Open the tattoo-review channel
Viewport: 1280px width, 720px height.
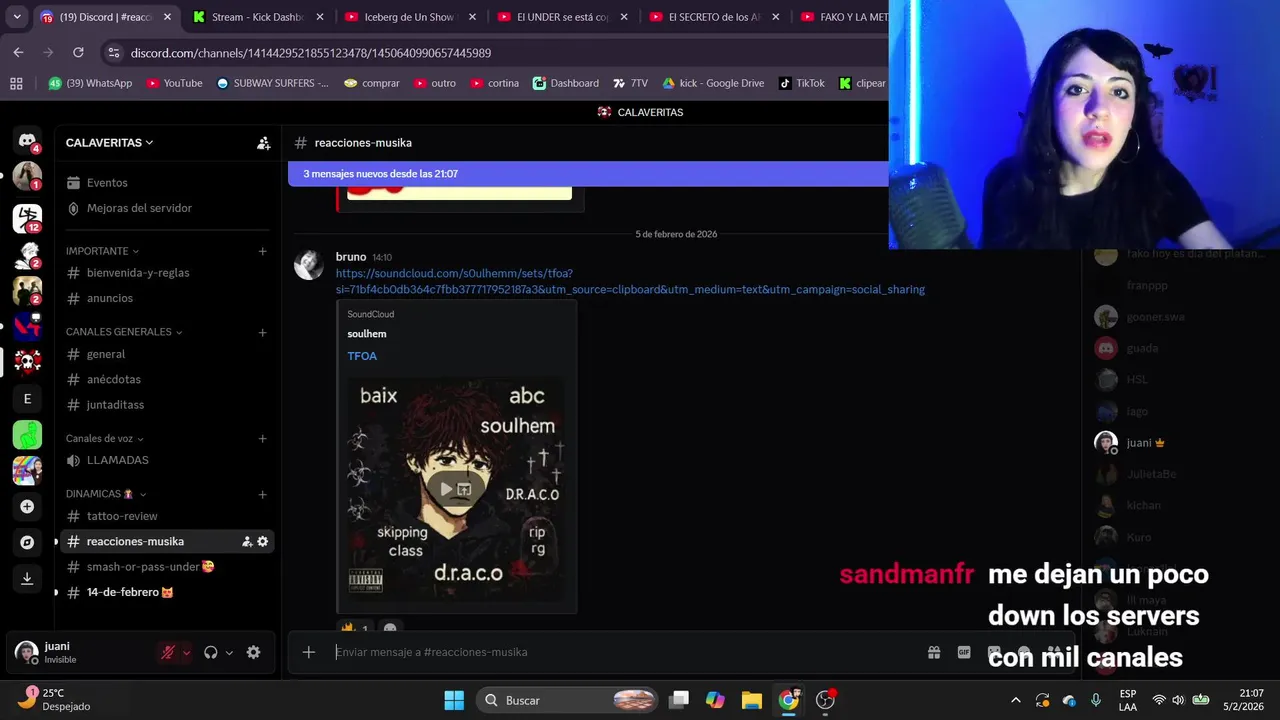coord(167,516)
